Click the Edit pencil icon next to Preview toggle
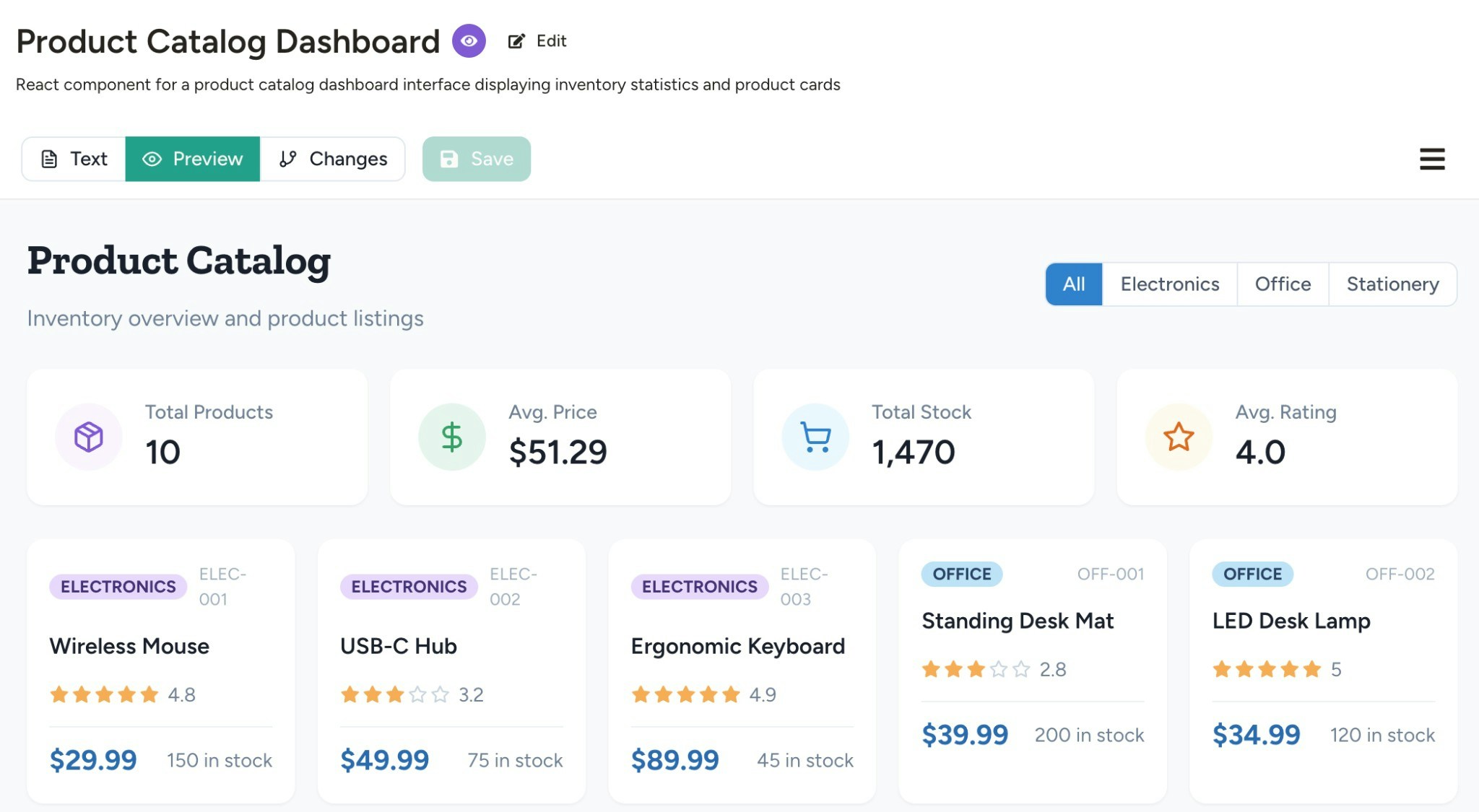 click(516, 41)
